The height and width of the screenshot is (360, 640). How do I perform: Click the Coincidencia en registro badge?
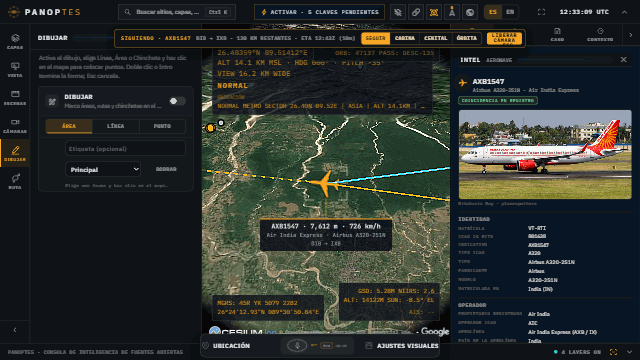(x=498, y=100)
